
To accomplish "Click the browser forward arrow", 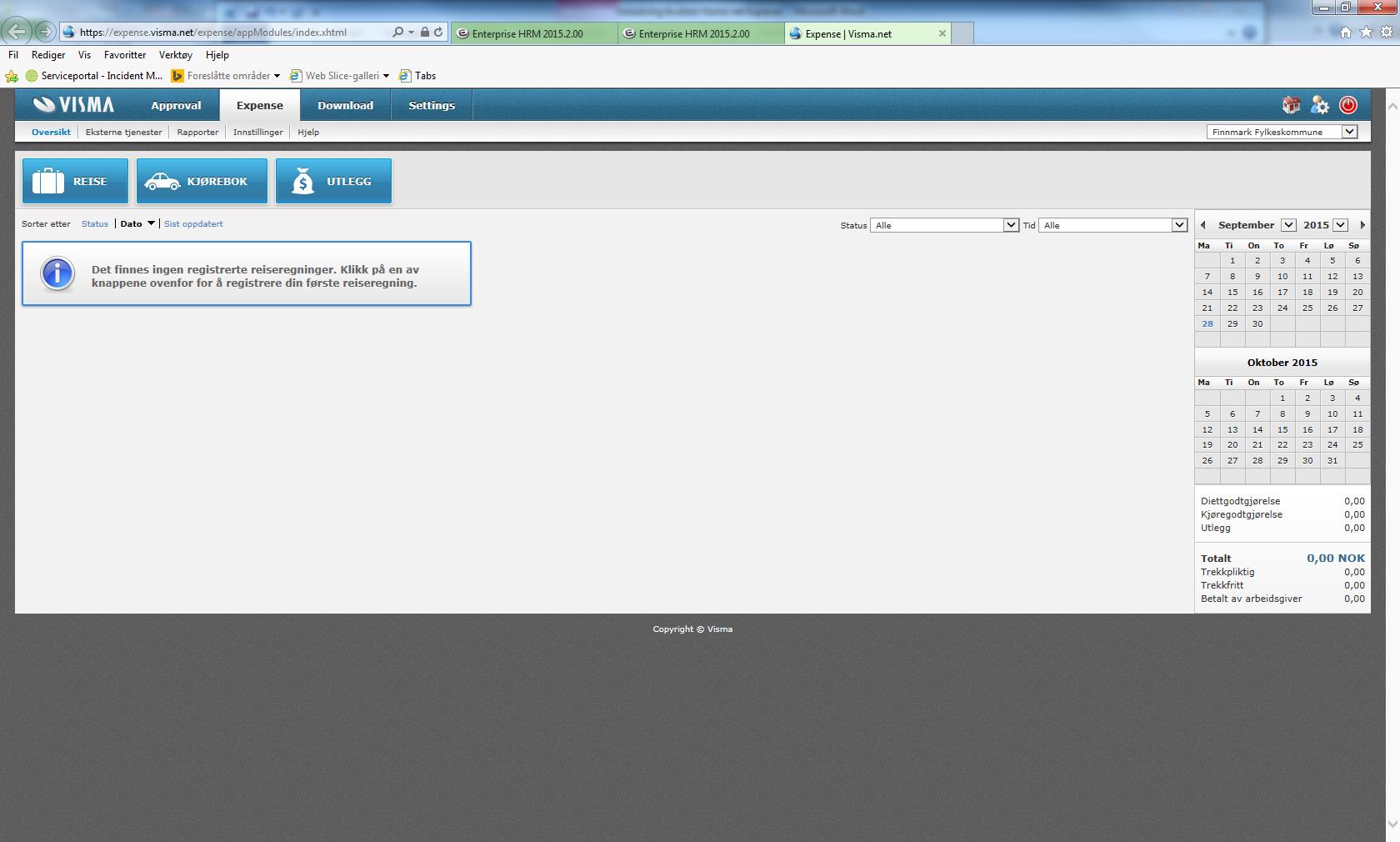I will click(x=45, y=32).
